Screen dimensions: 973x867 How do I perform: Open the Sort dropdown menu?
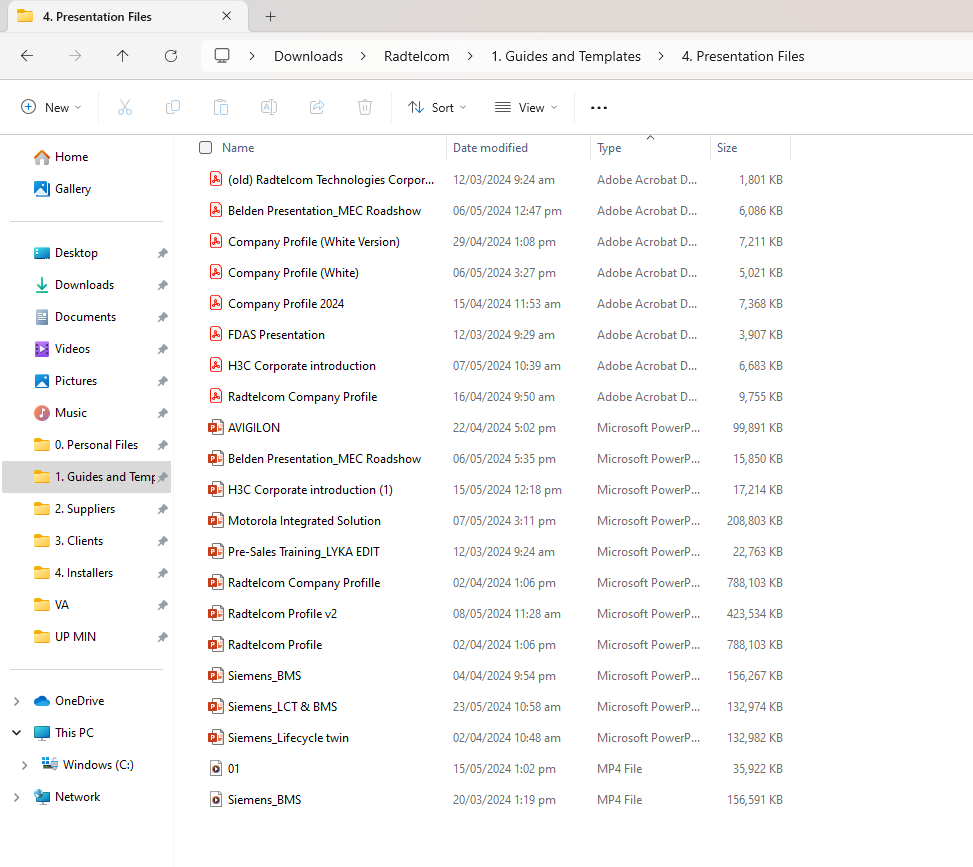[437, 107]
